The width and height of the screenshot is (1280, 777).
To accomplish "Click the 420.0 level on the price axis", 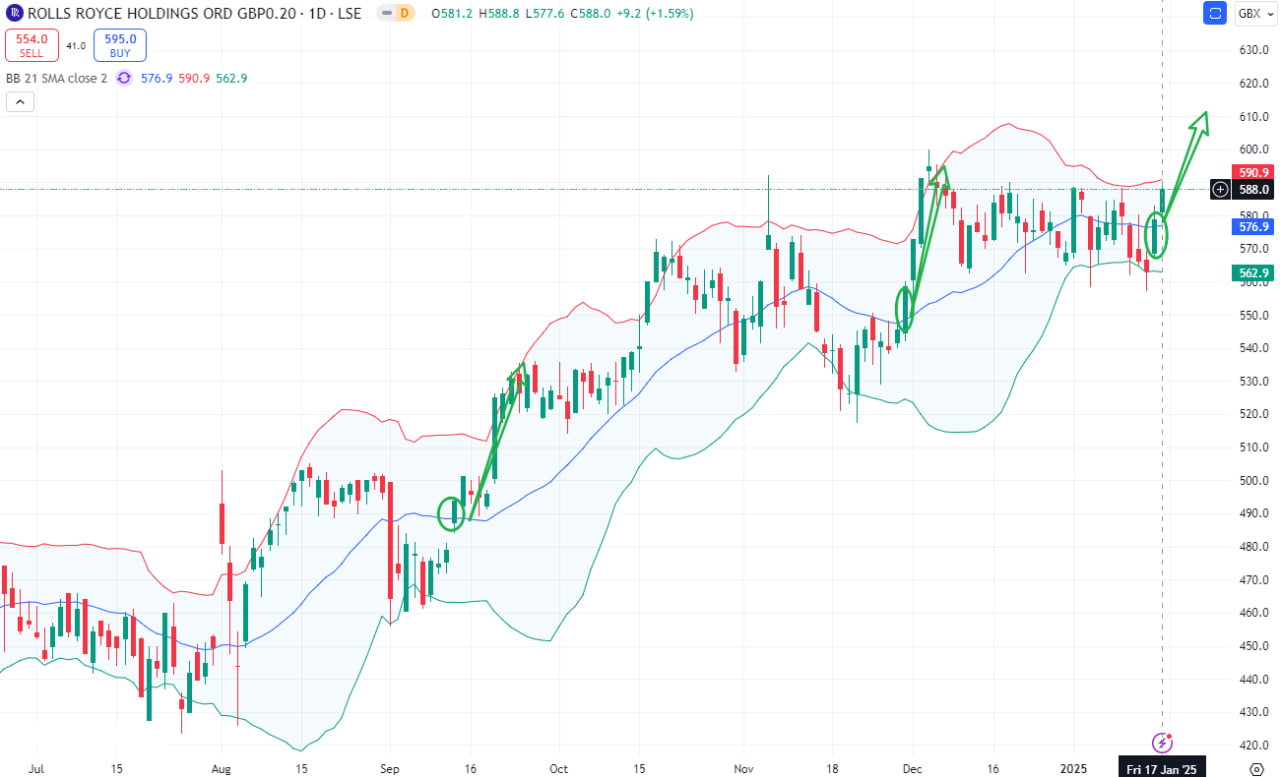I will coord(1254,745).
